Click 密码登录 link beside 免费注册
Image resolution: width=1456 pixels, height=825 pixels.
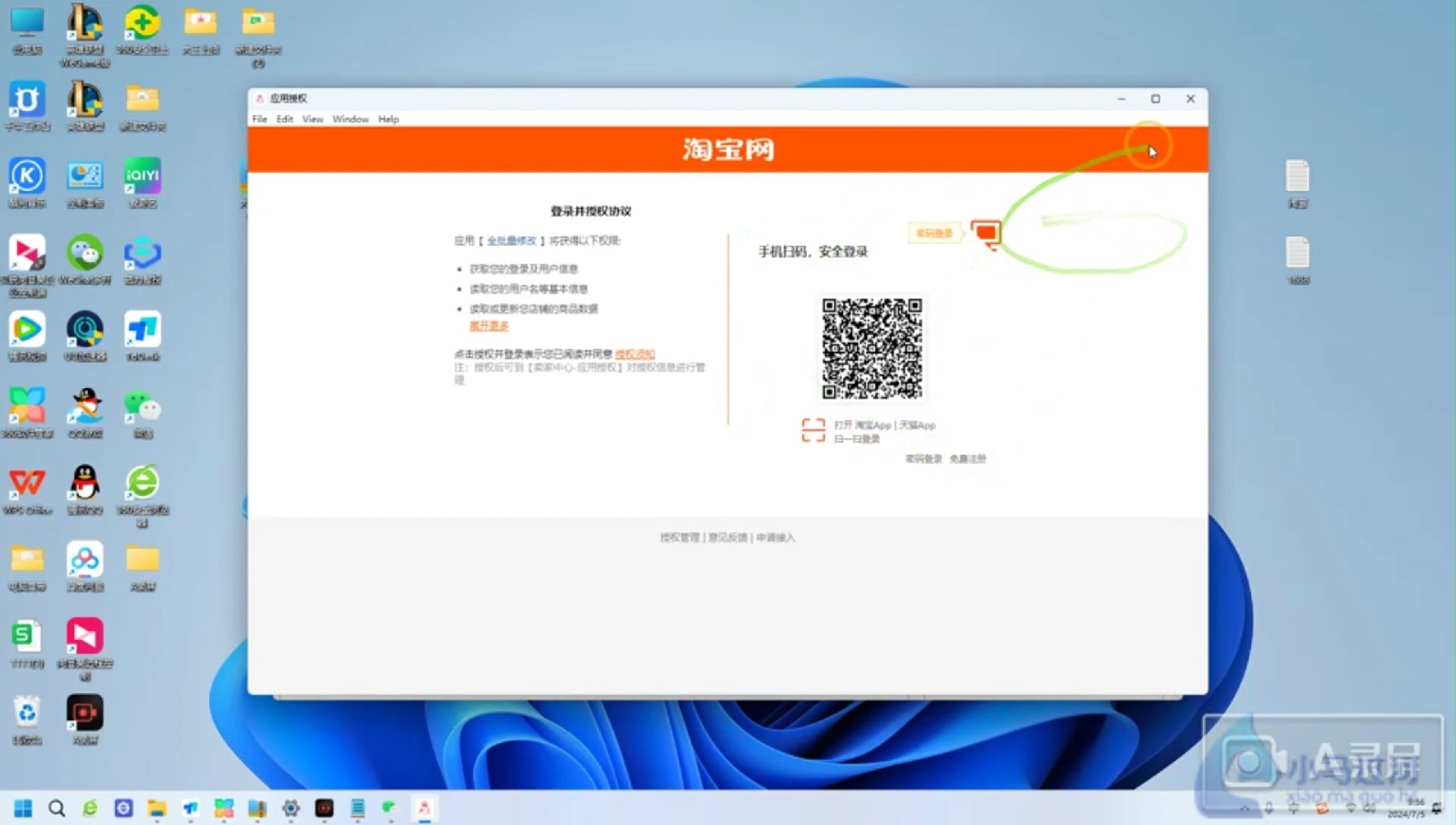pyautogui.click(x=924, y=458)
